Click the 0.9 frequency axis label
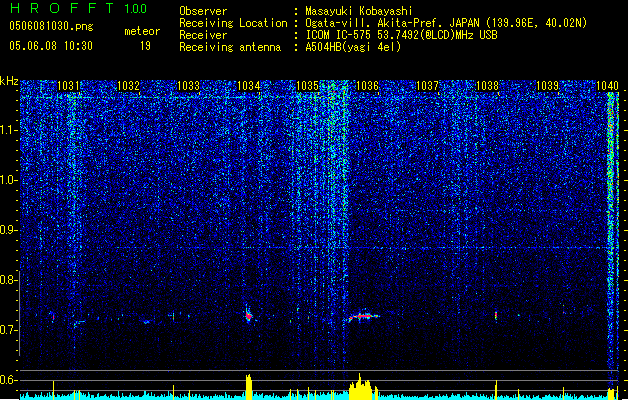 [x=7, y=230]
